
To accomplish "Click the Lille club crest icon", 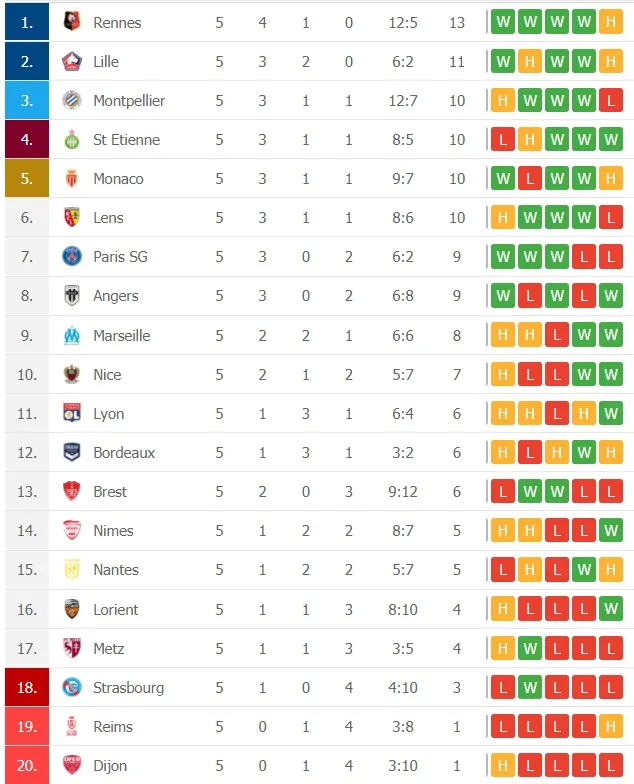I will pos(71,61).
